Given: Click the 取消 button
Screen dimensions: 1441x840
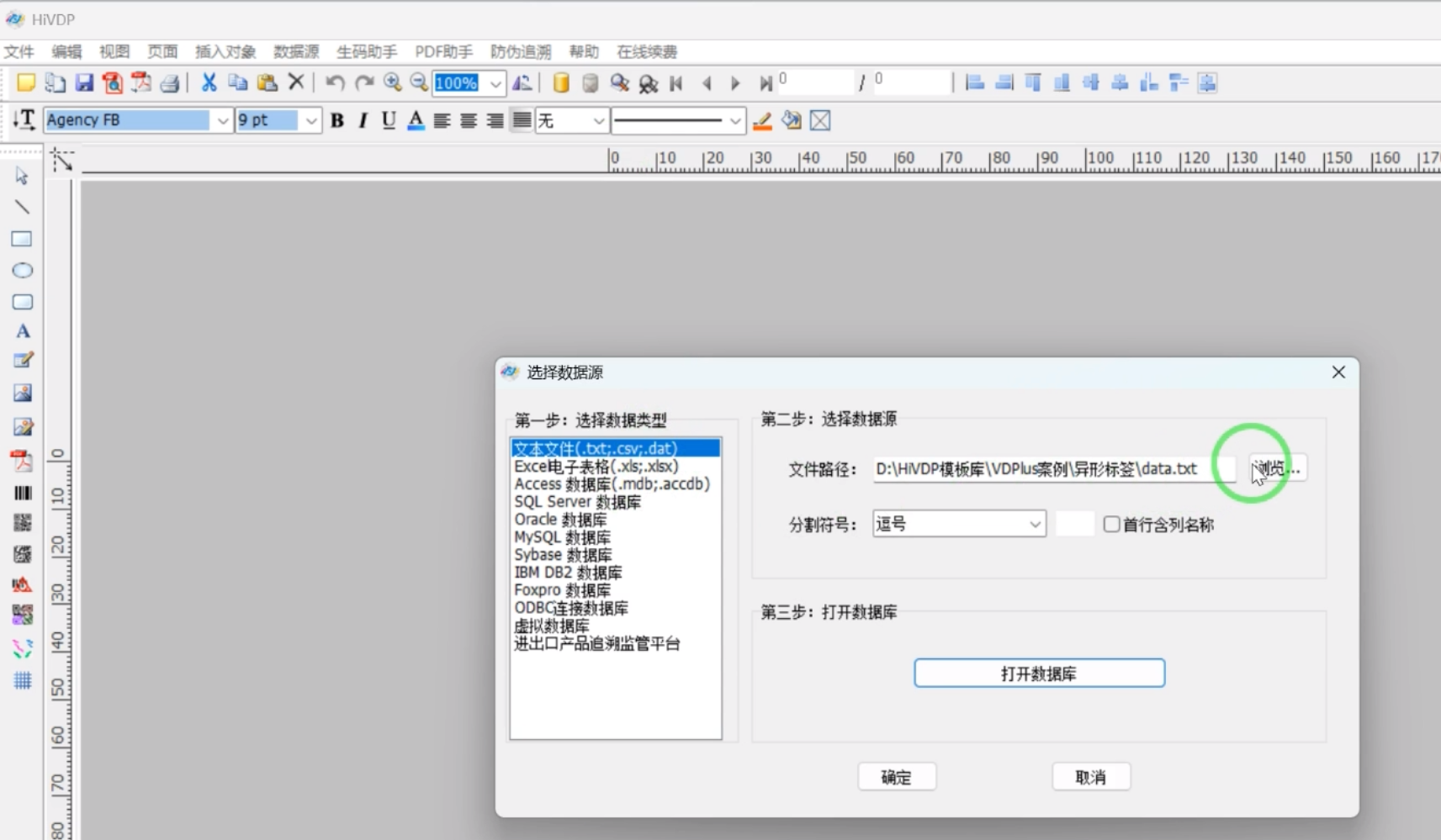Looking at the screenshot, I should (1091, 777).
